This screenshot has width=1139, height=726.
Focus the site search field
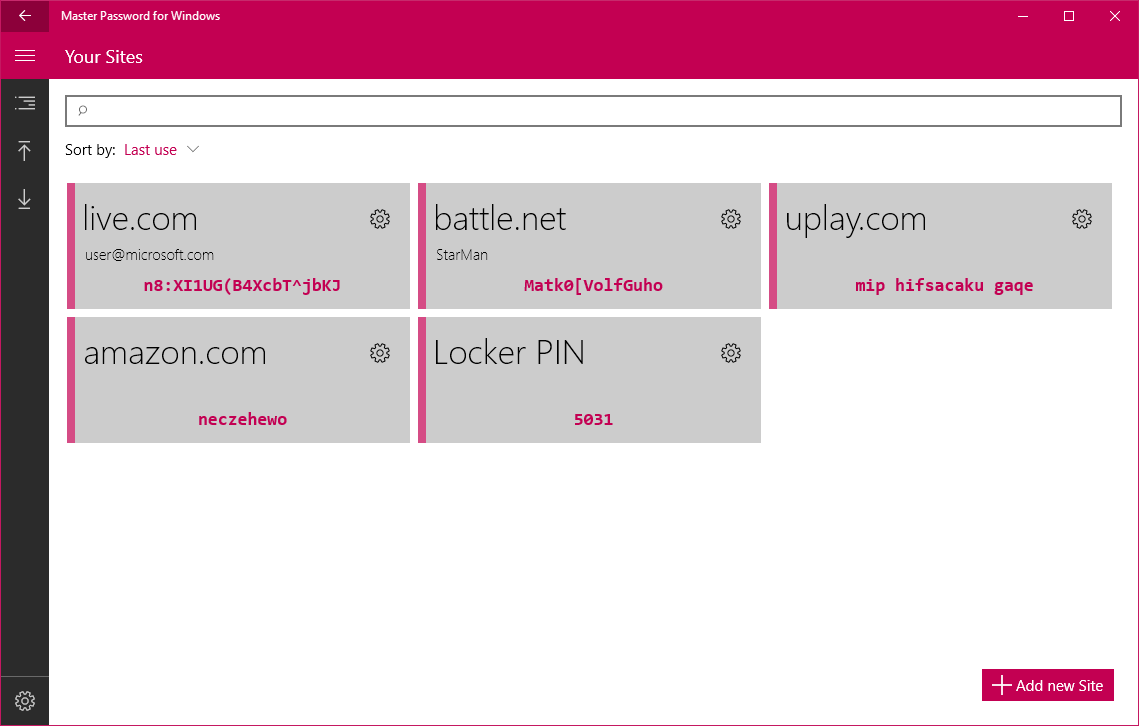pos(593,111)
